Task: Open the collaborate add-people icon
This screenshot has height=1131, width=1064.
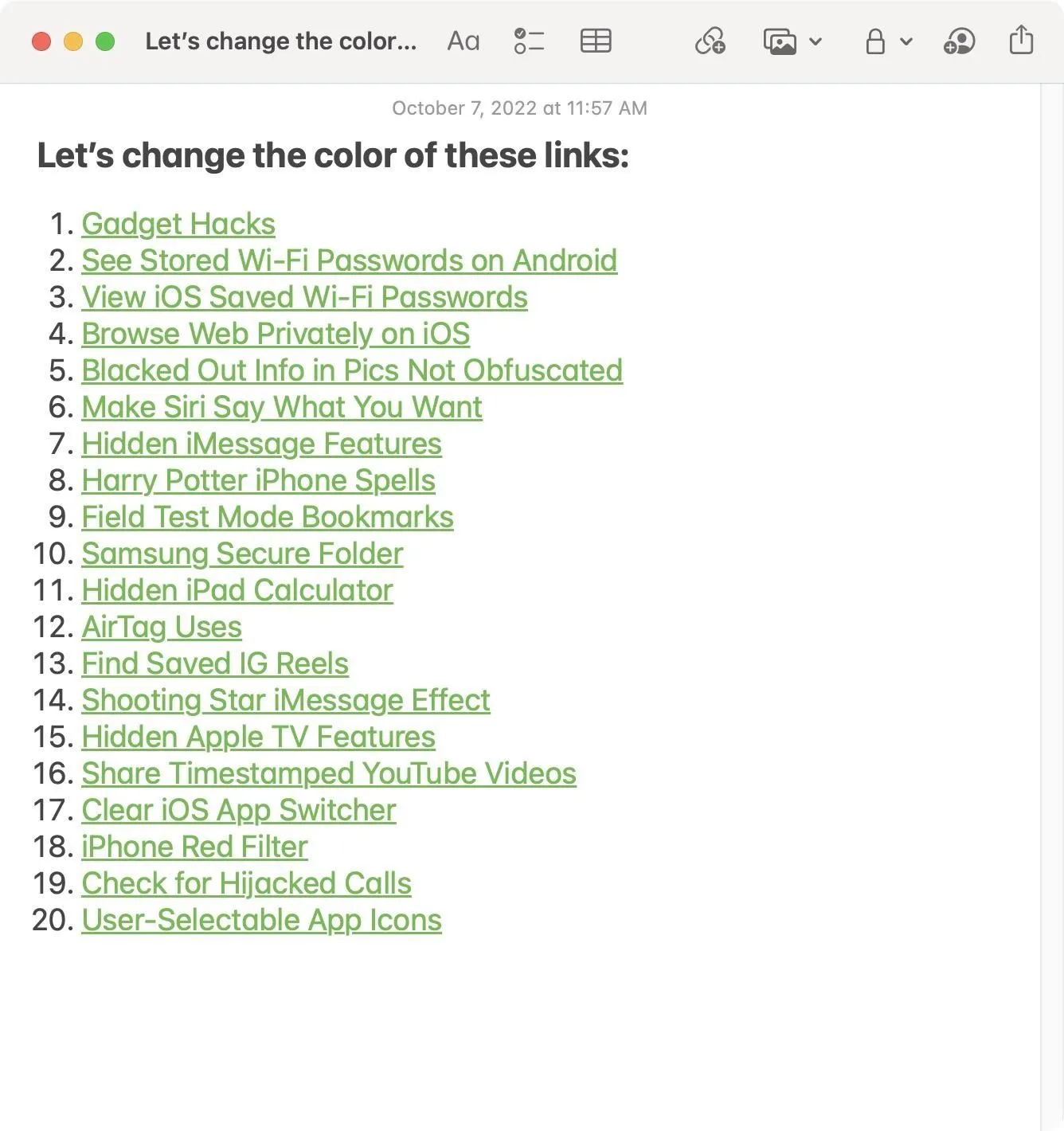Action: pos(959,41)
